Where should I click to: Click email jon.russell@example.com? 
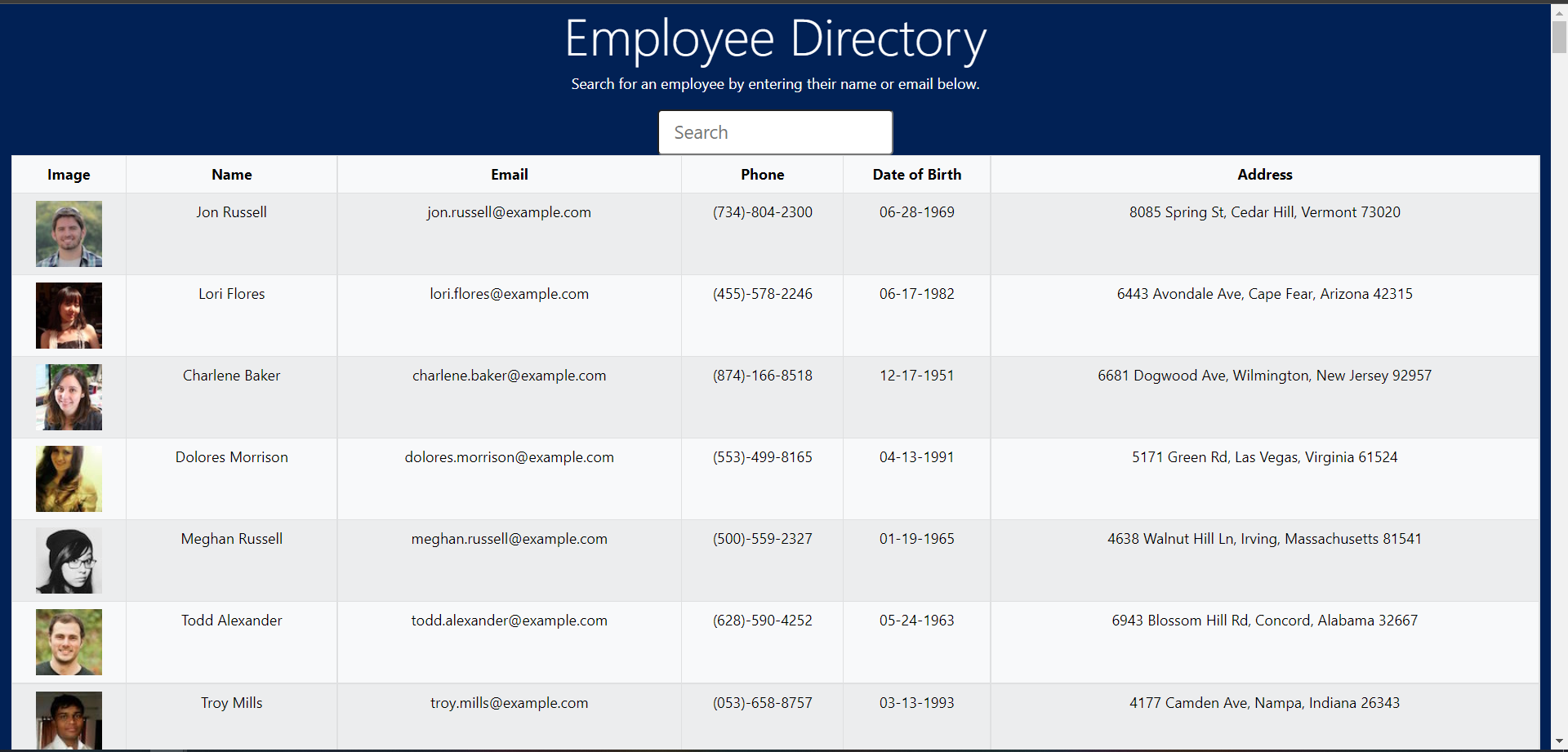[510, 212]
